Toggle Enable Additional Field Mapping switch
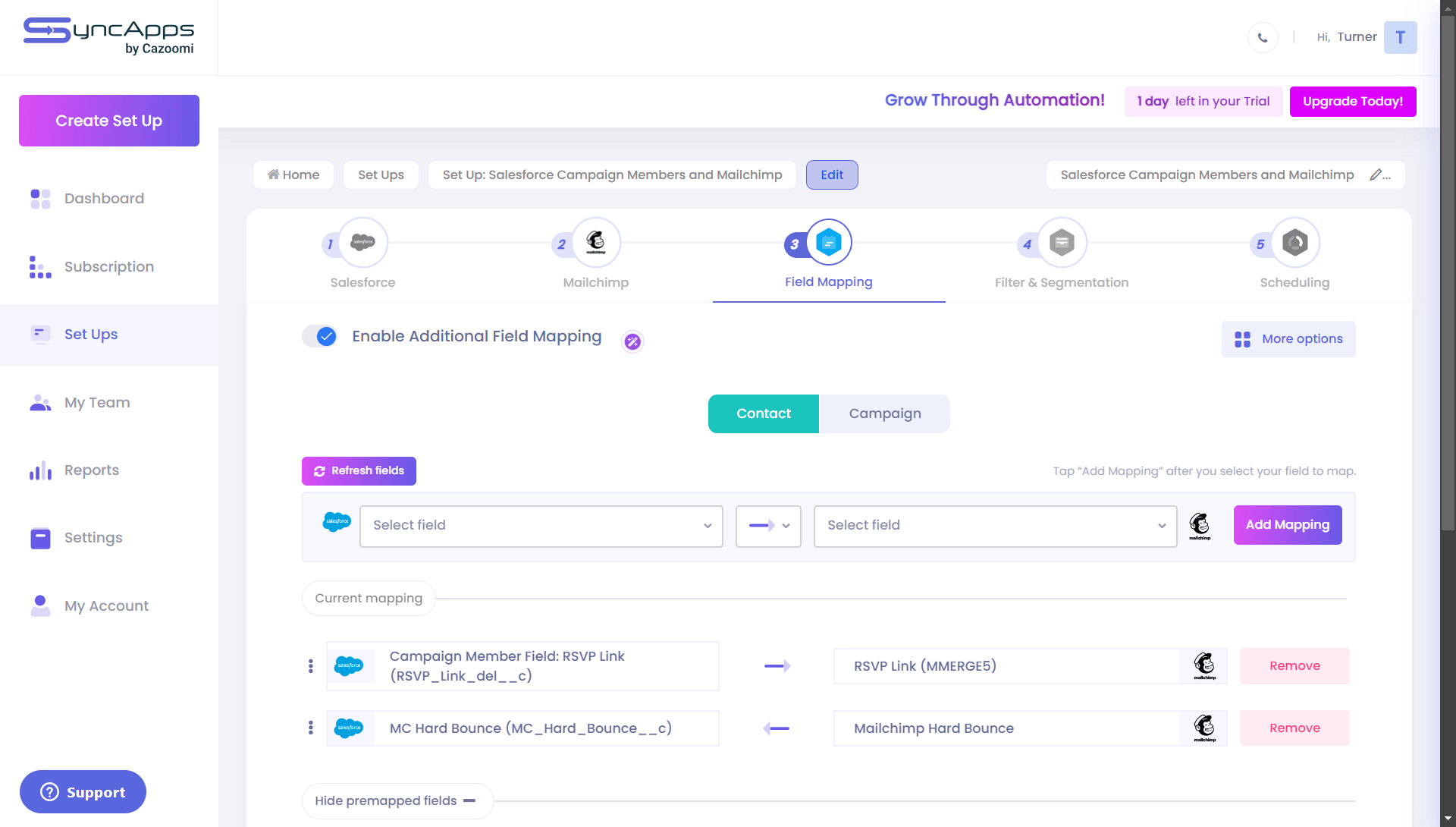Image resolution: width=1456 pixels, height=827 pixels. (x=319, y=337)
